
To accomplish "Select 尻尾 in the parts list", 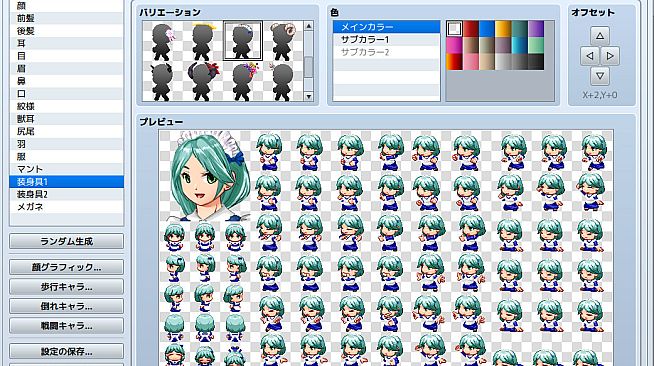I will tap(66, 131).
